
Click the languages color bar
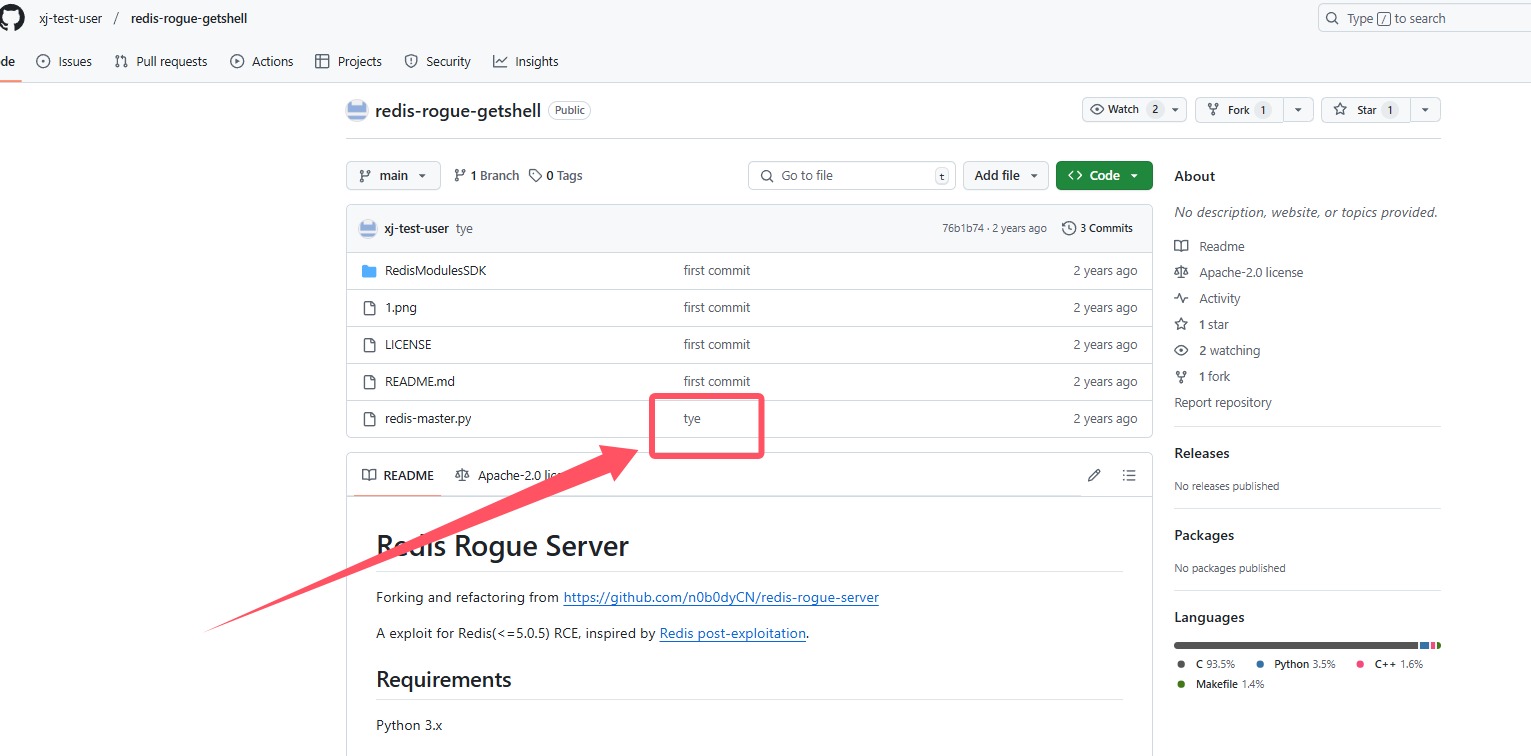click(1300, 645)
